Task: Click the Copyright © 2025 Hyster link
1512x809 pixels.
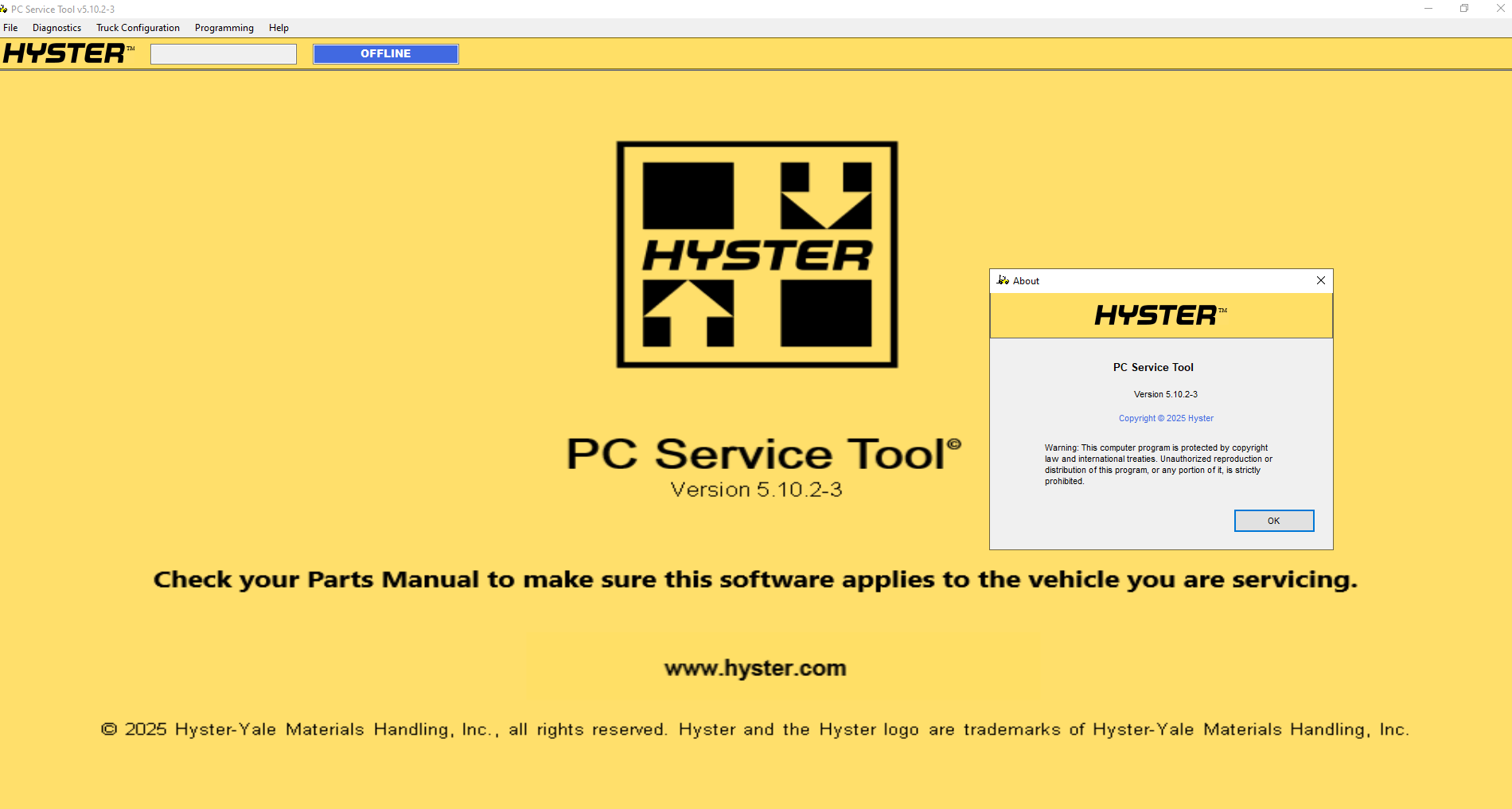Action: pyautogui.click(x=1166, y=418)
